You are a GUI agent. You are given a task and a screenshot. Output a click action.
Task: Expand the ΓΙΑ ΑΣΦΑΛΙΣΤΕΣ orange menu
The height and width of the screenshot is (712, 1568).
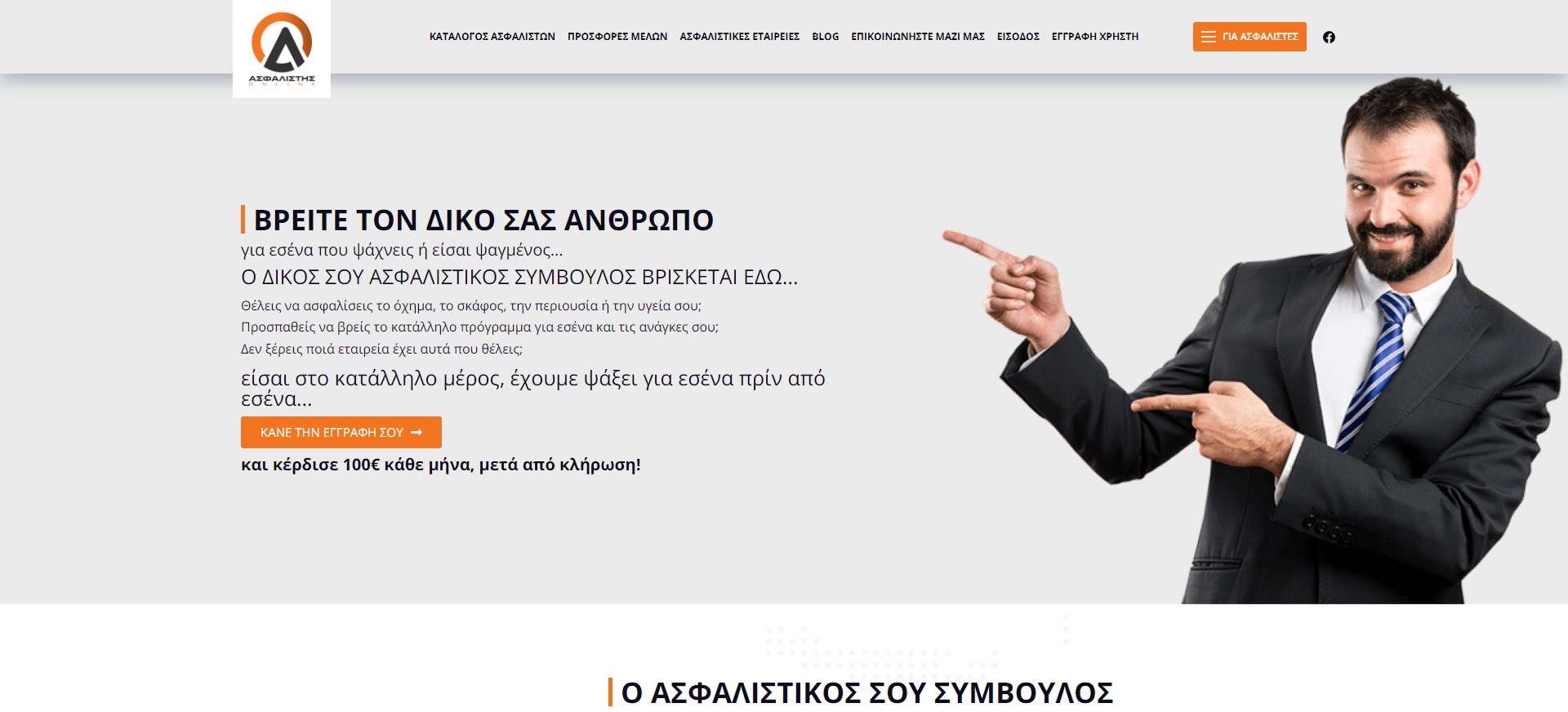coord(1249,37)
